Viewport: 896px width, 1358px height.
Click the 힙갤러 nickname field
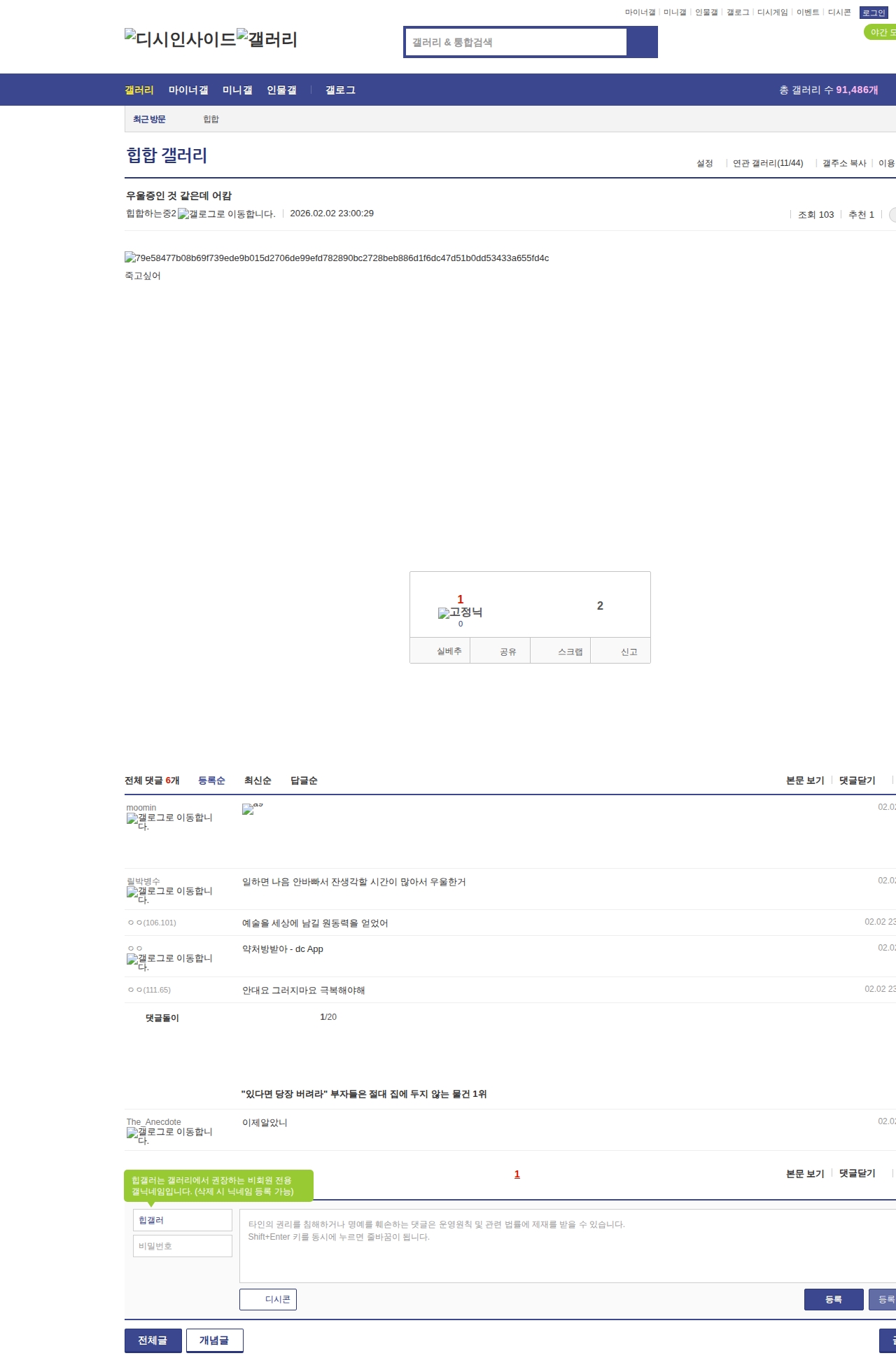click(183, 1220)
